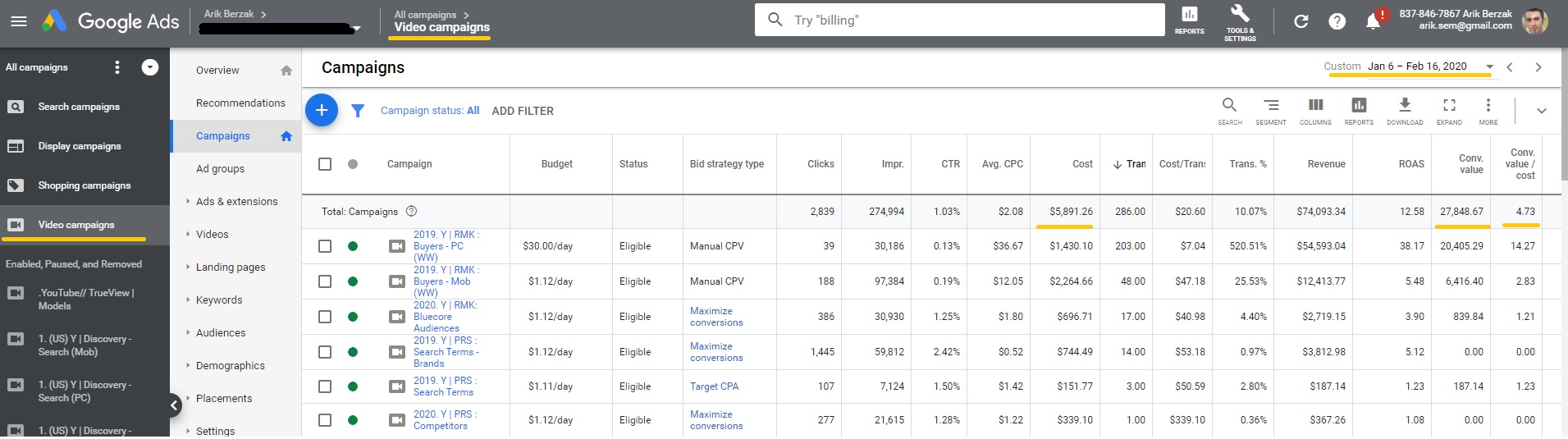Sort by Clicks column header

[x=821, y=164]
